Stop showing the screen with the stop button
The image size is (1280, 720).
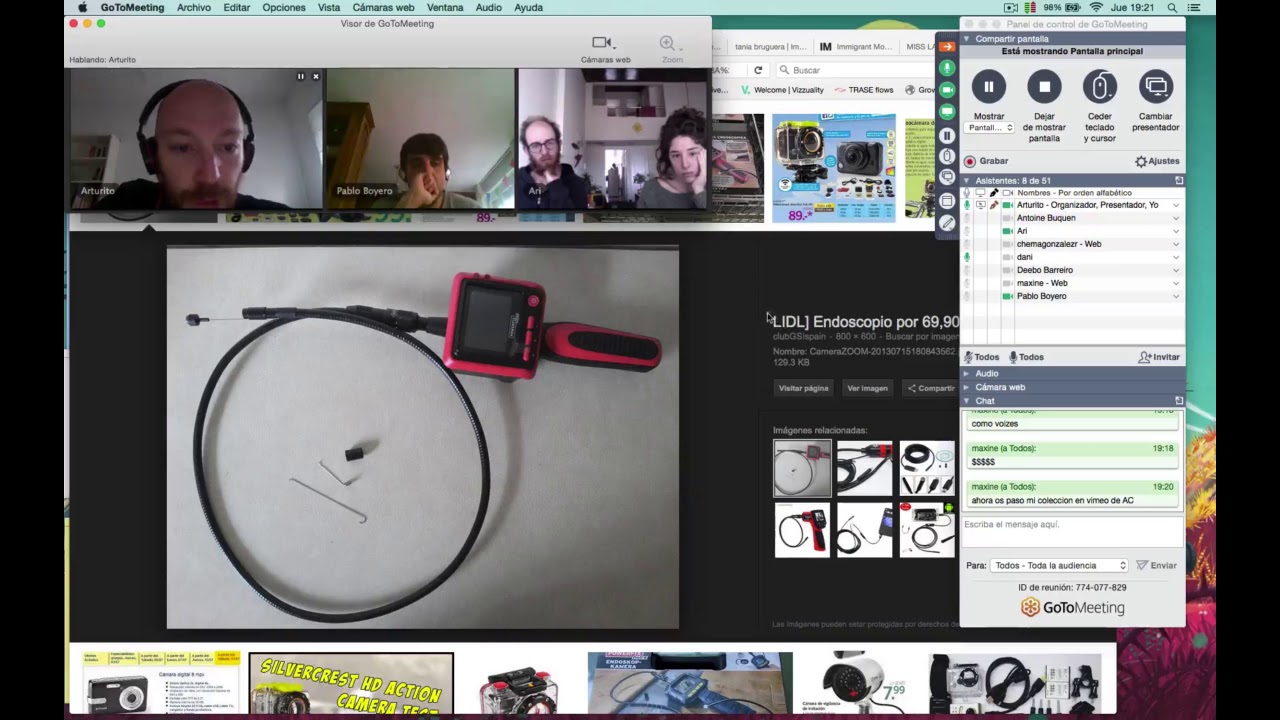point(1044,87)
